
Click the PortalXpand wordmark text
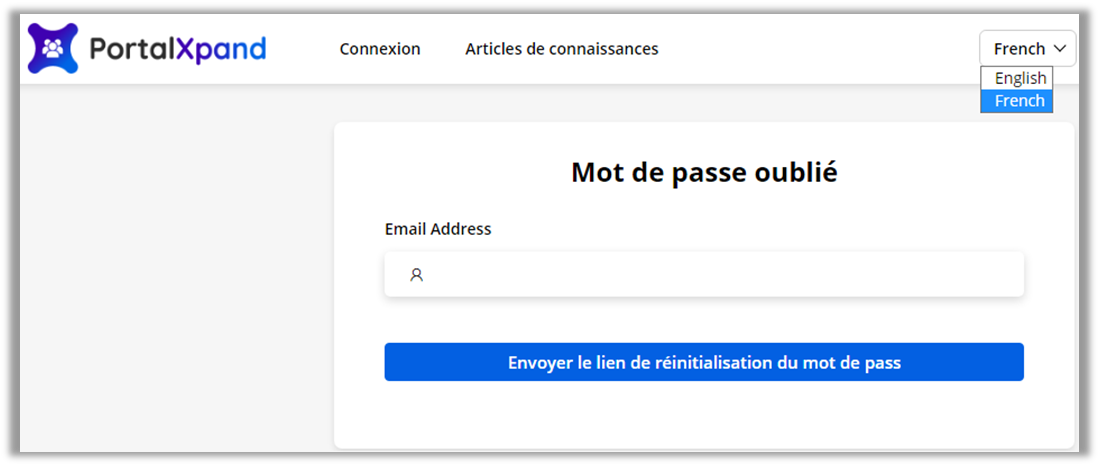177,49
